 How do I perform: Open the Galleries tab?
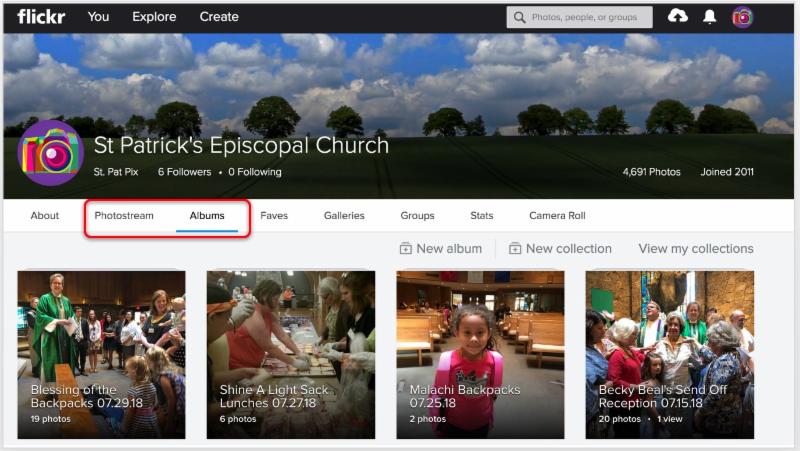point(344,215)
